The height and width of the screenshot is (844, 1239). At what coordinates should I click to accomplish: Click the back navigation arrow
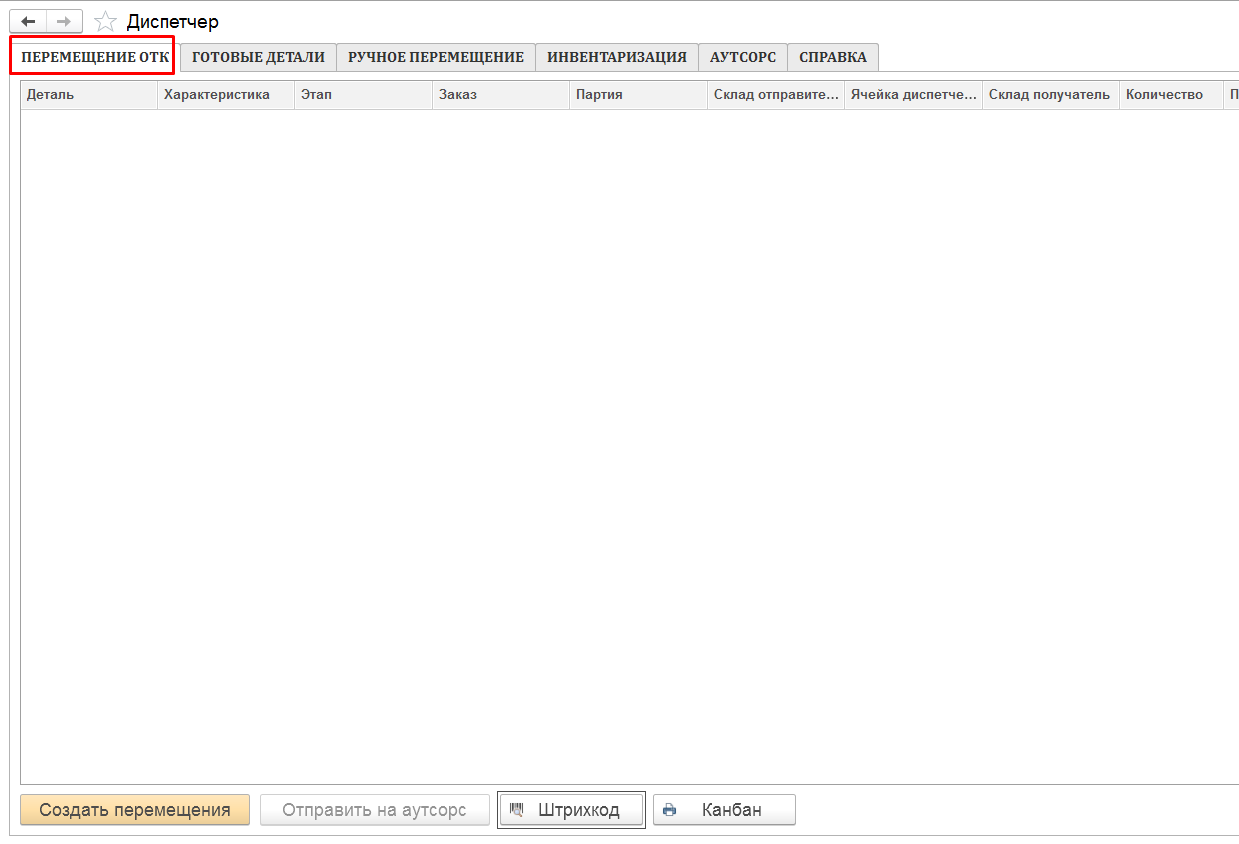pyautogui.click(x=28, y=21)
